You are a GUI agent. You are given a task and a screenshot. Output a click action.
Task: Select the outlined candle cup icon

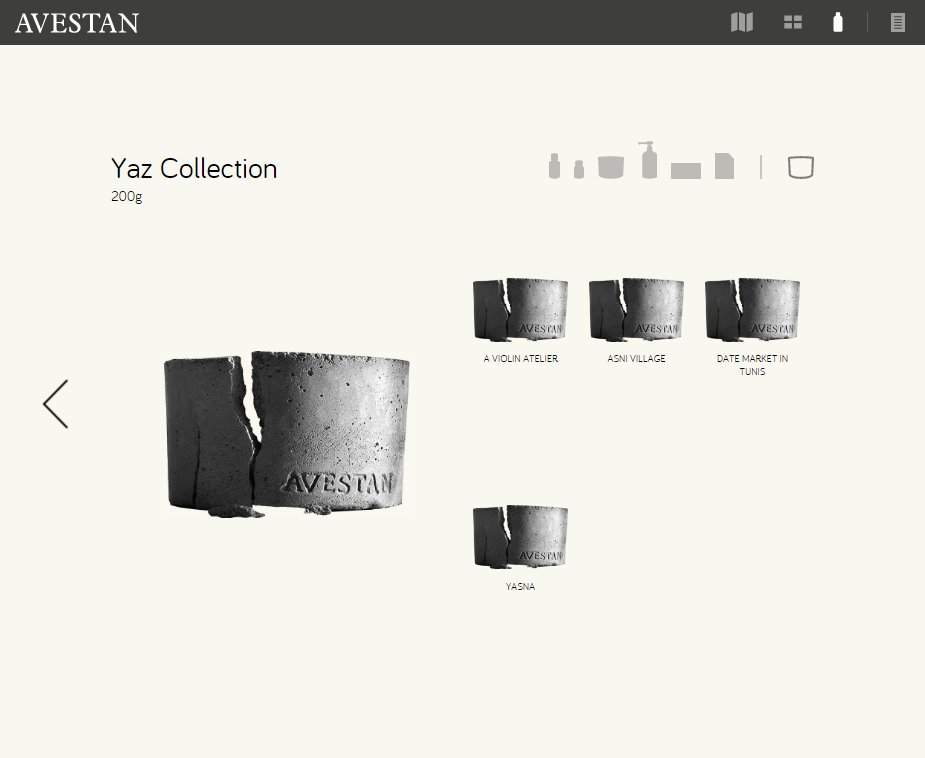click(x=801, y=167)
